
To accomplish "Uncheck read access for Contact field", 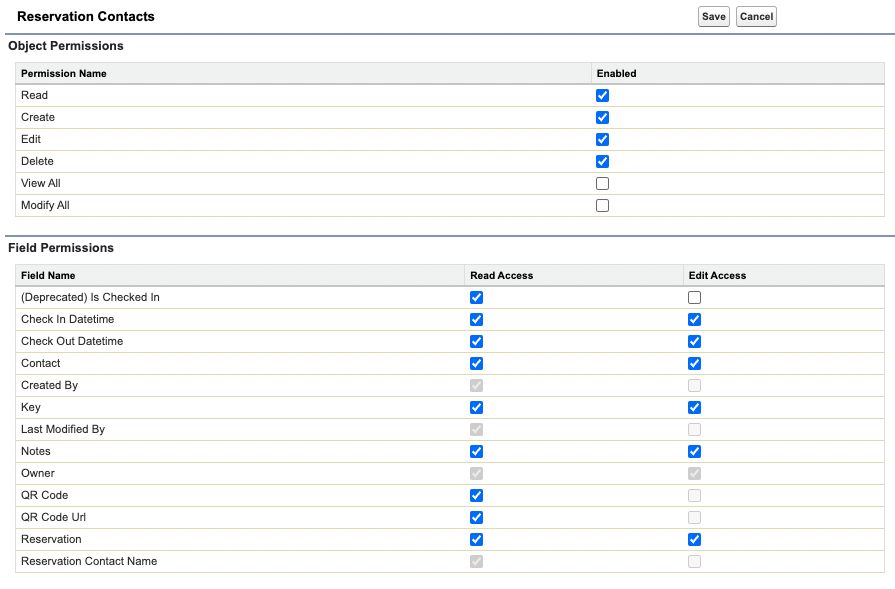I will point(476,364).
